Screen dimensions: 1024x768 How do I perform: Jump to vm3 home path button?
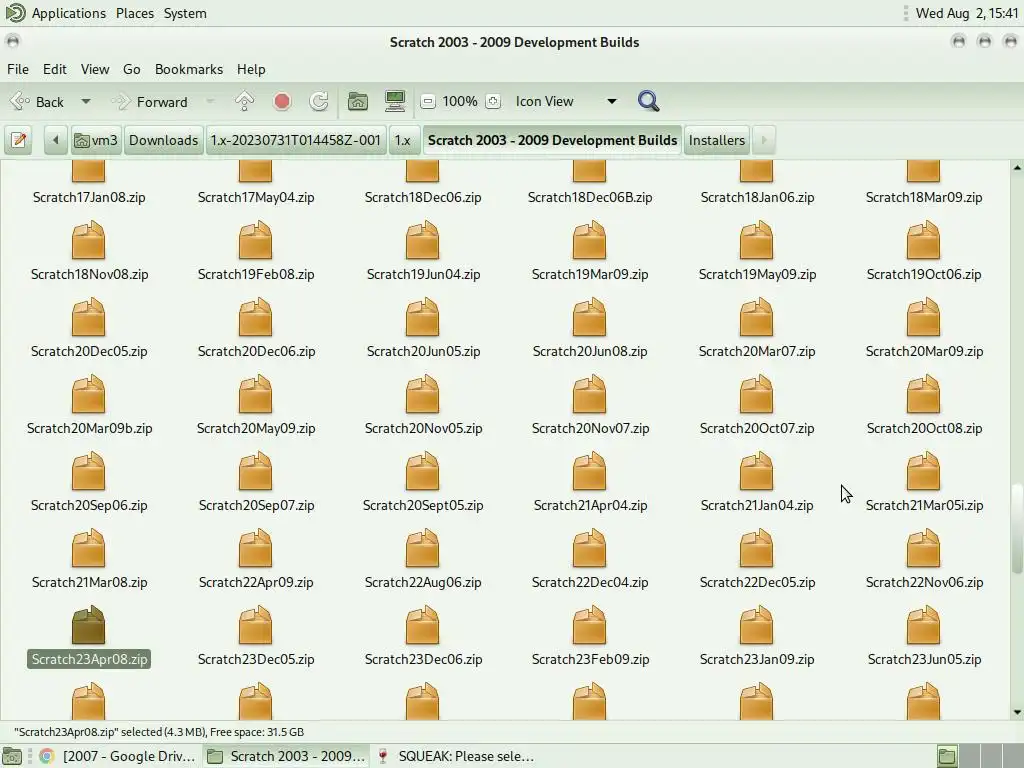point(96,140)
